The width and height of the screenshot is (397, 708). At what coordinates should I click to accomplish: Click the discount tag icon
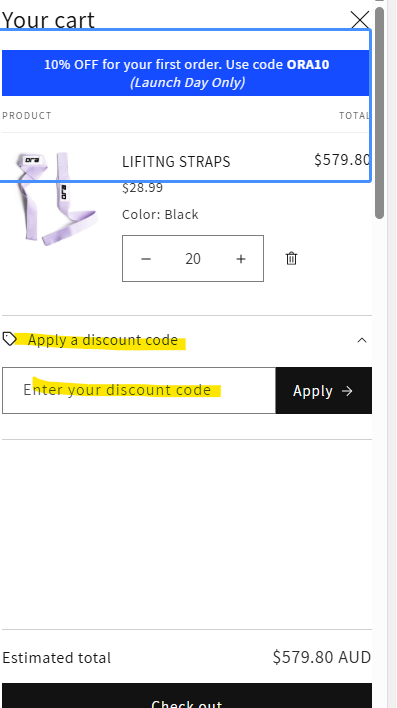click(9, 339)
